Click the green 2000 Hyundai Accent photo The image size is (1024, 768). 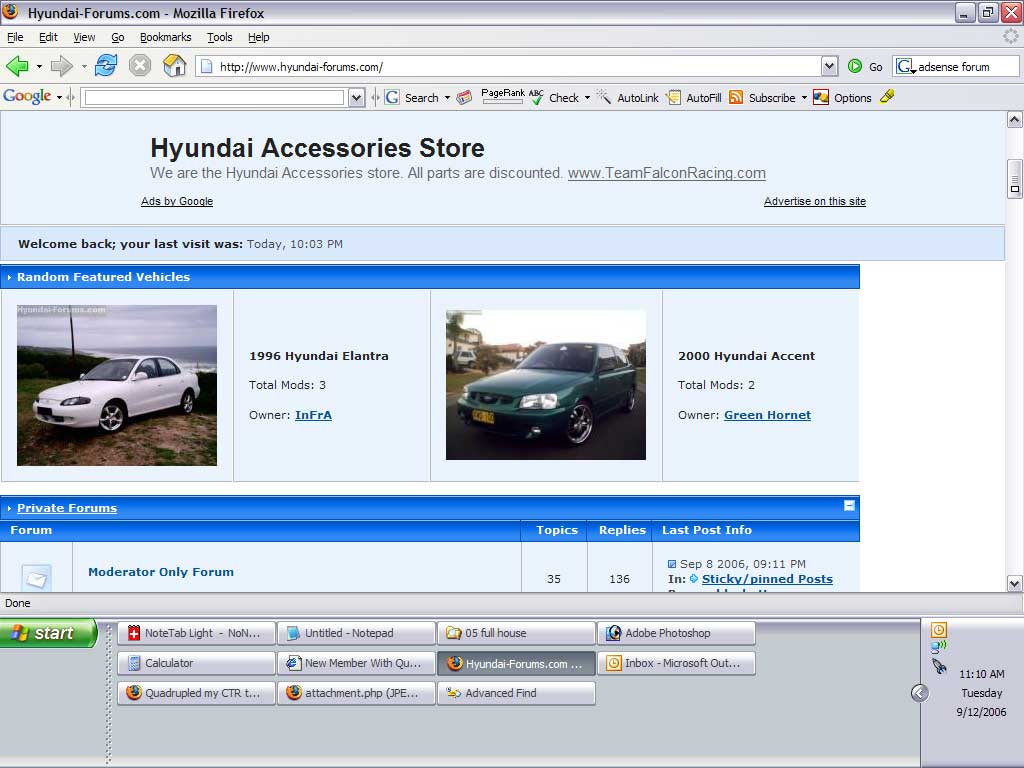click(x=546, y=385)
